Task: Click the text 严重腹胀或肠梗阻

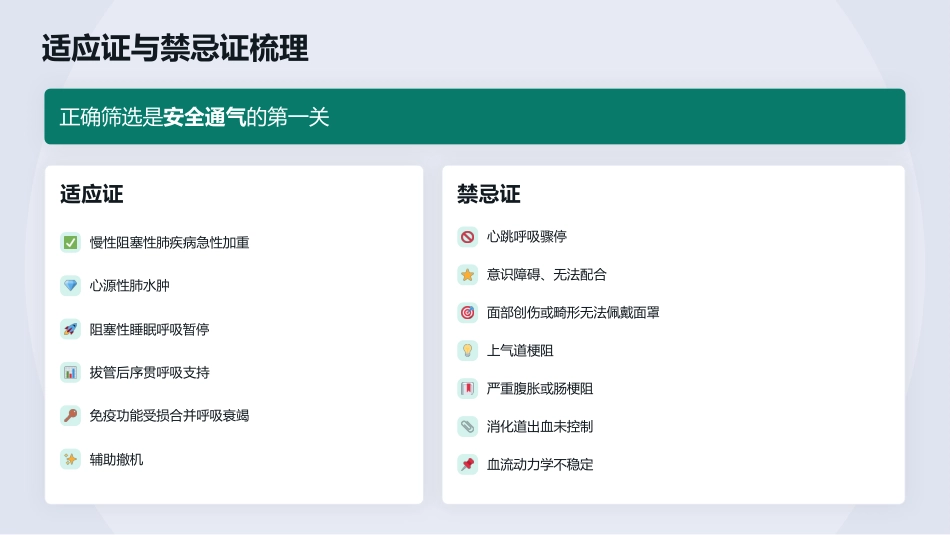Action: pos(540,388)
